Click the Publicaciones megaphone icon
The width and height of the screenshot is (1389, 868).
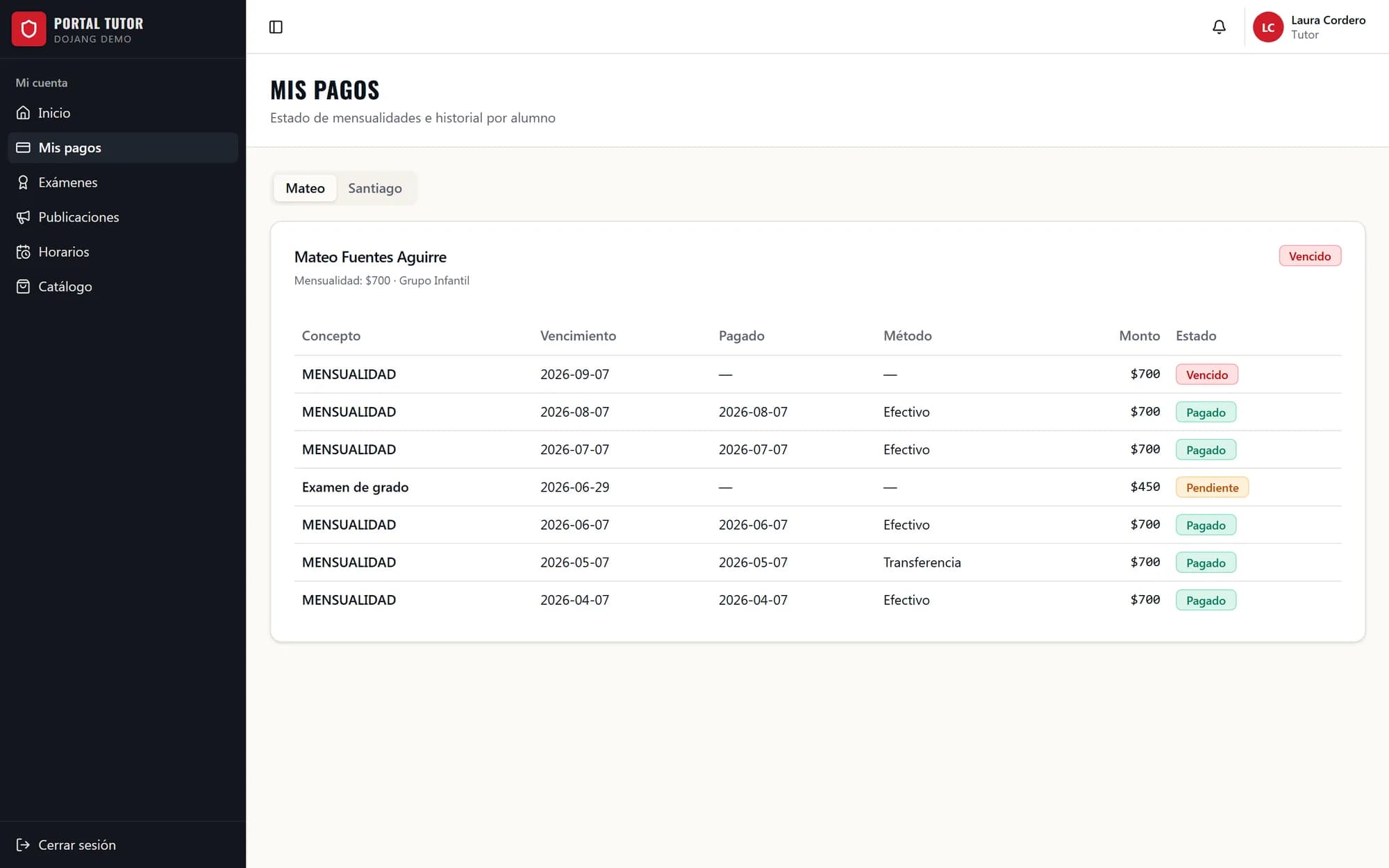pos(23,217)
